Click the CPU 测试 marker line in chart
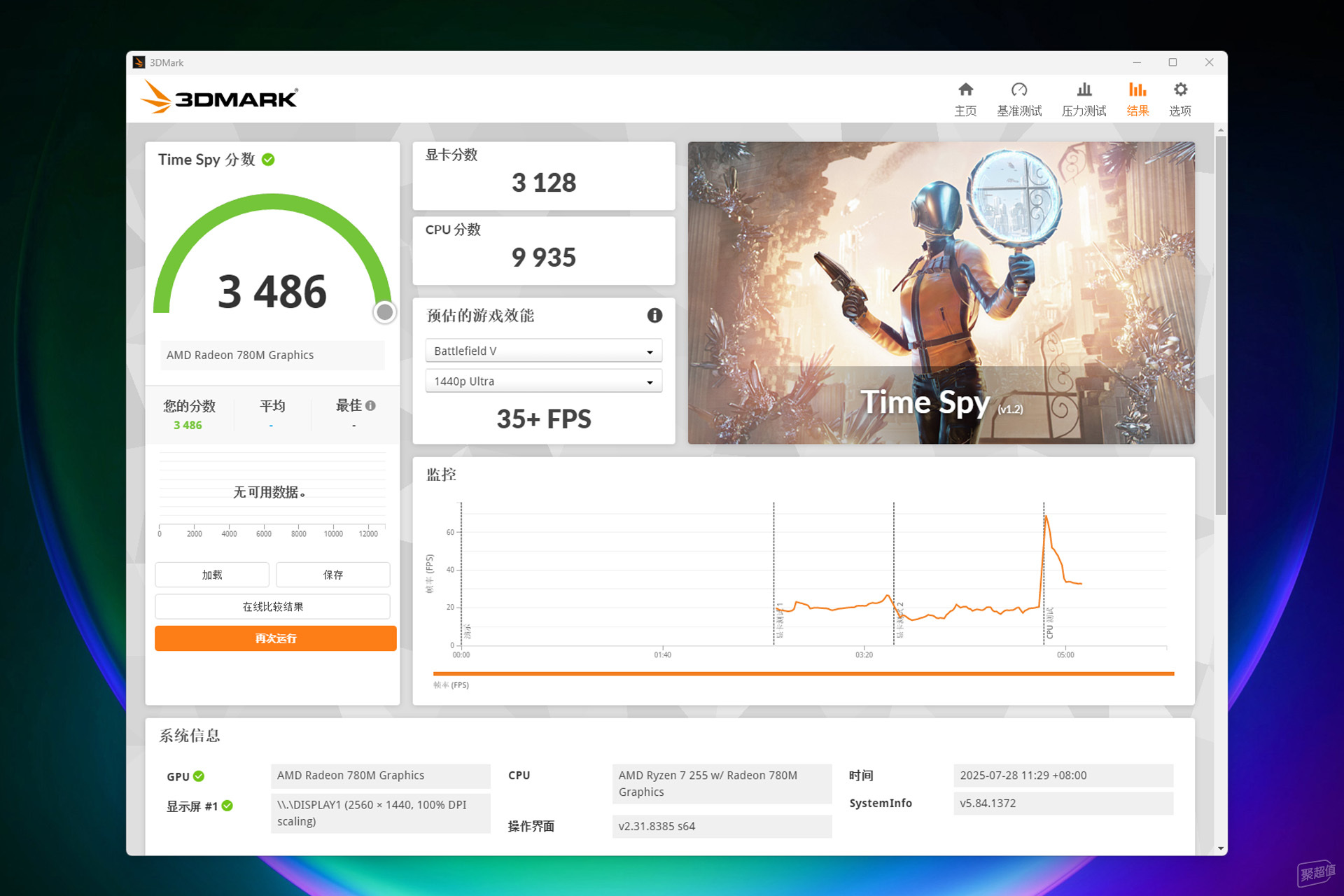The image size is (1344, 896). [1044, 573]
